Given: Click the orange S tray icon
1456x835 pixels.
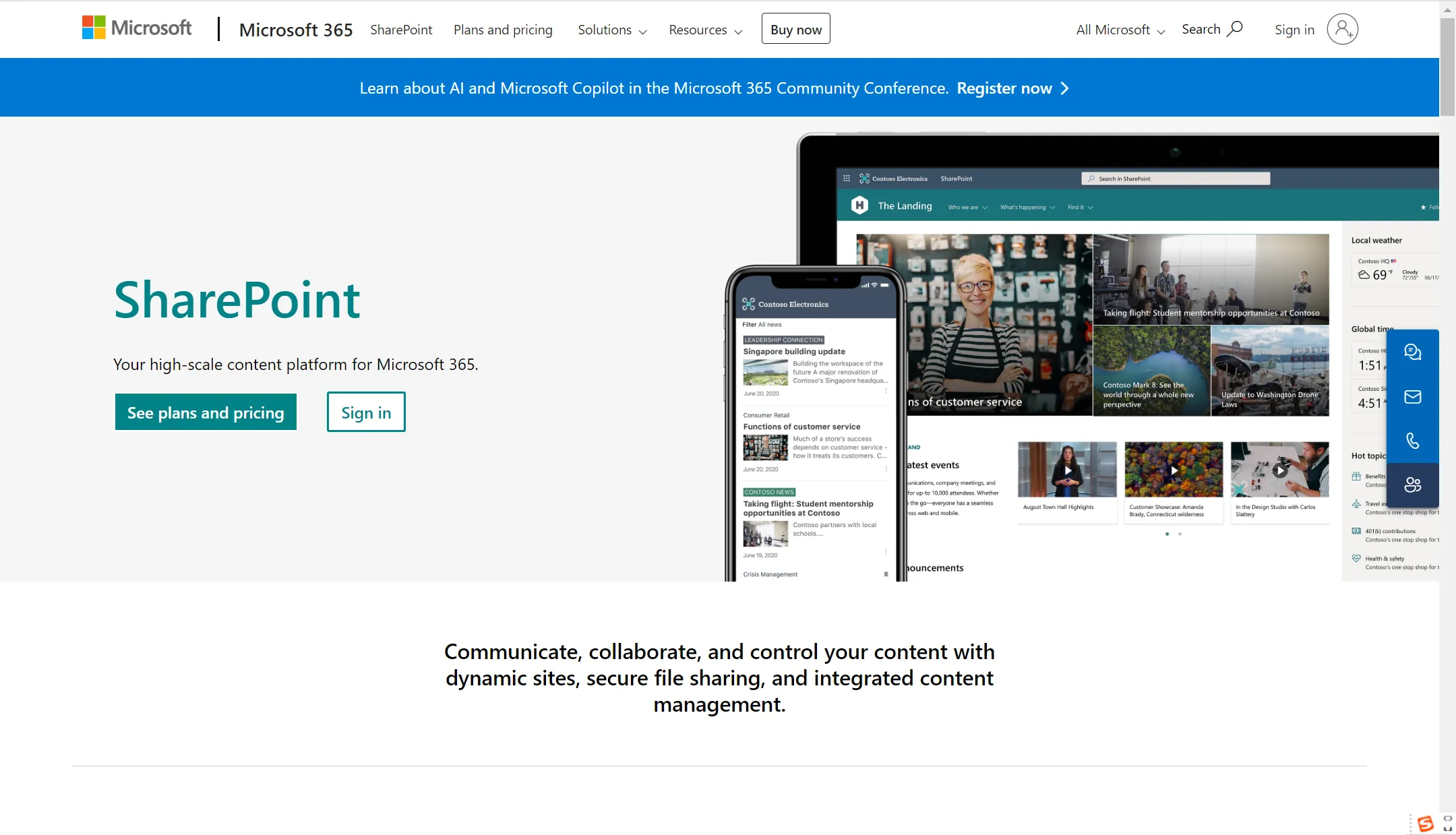Looking at the screenshot, I should tap(1425, 823).
